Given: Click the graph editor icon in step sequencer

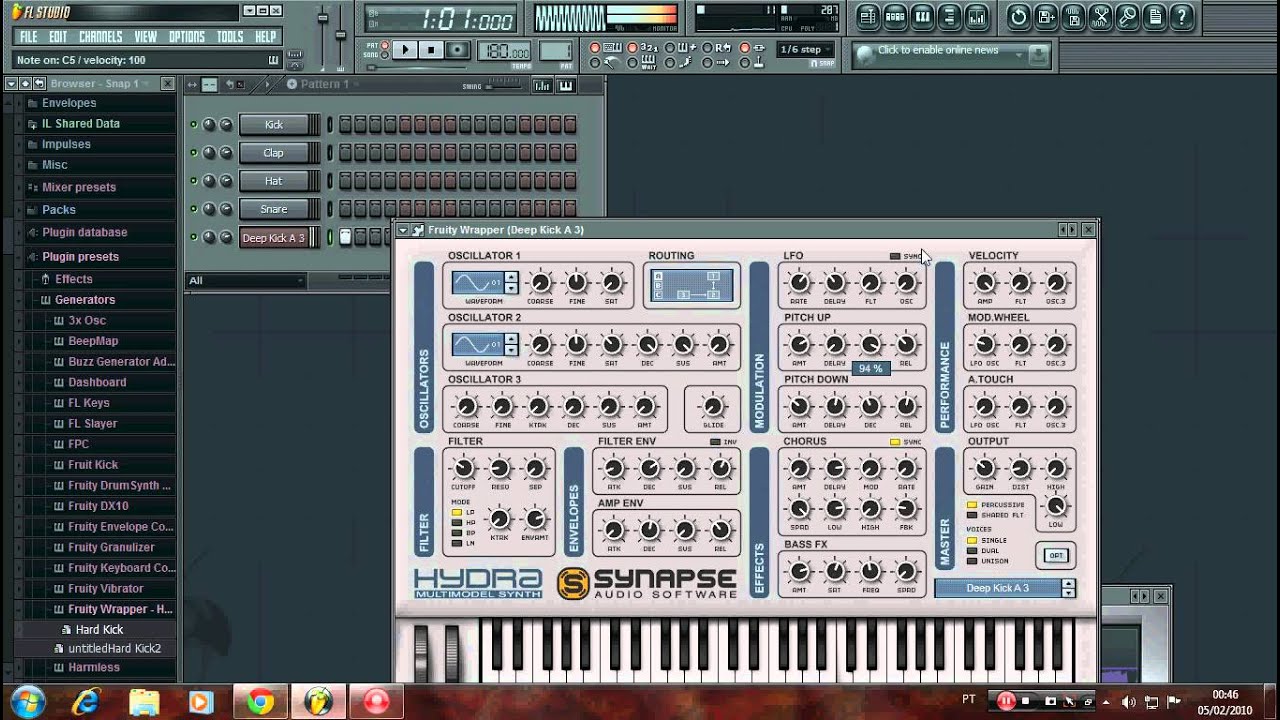Looking at the screenshot, I should pos(543,85).
